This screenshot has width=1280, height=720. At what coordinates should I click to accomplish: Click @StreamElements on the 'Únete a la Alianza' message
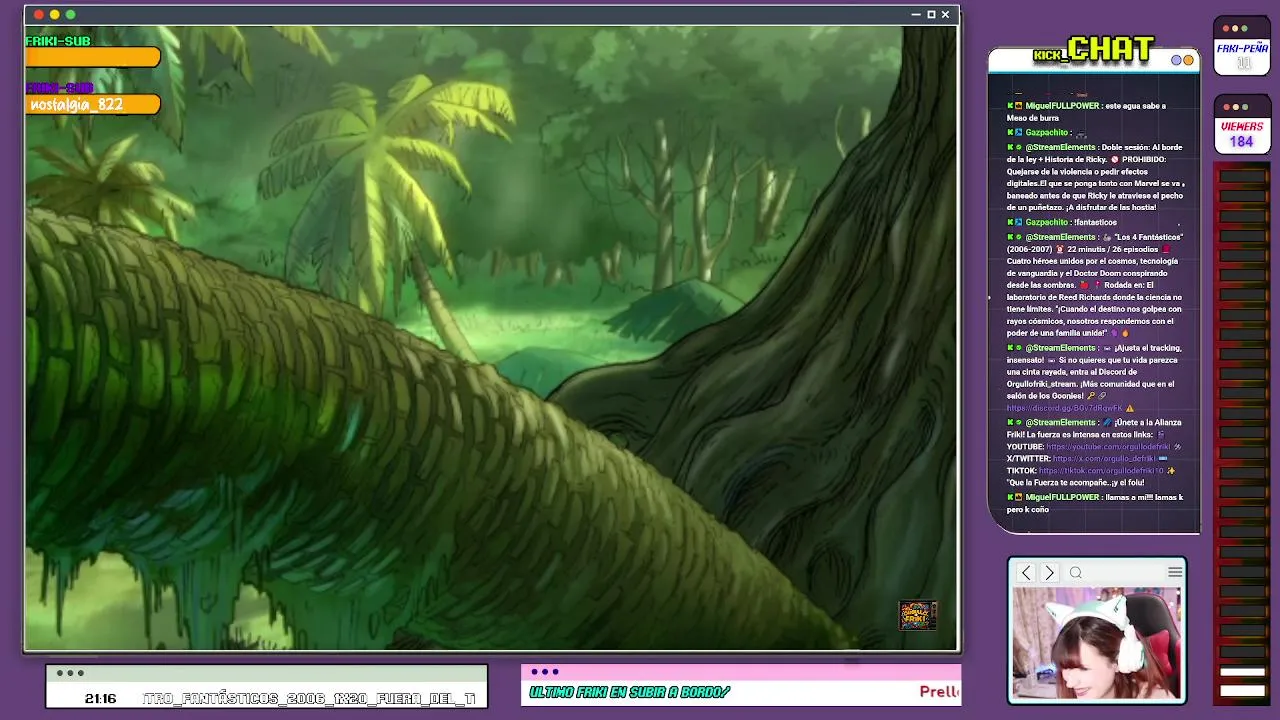click(x=1060, y=422)
